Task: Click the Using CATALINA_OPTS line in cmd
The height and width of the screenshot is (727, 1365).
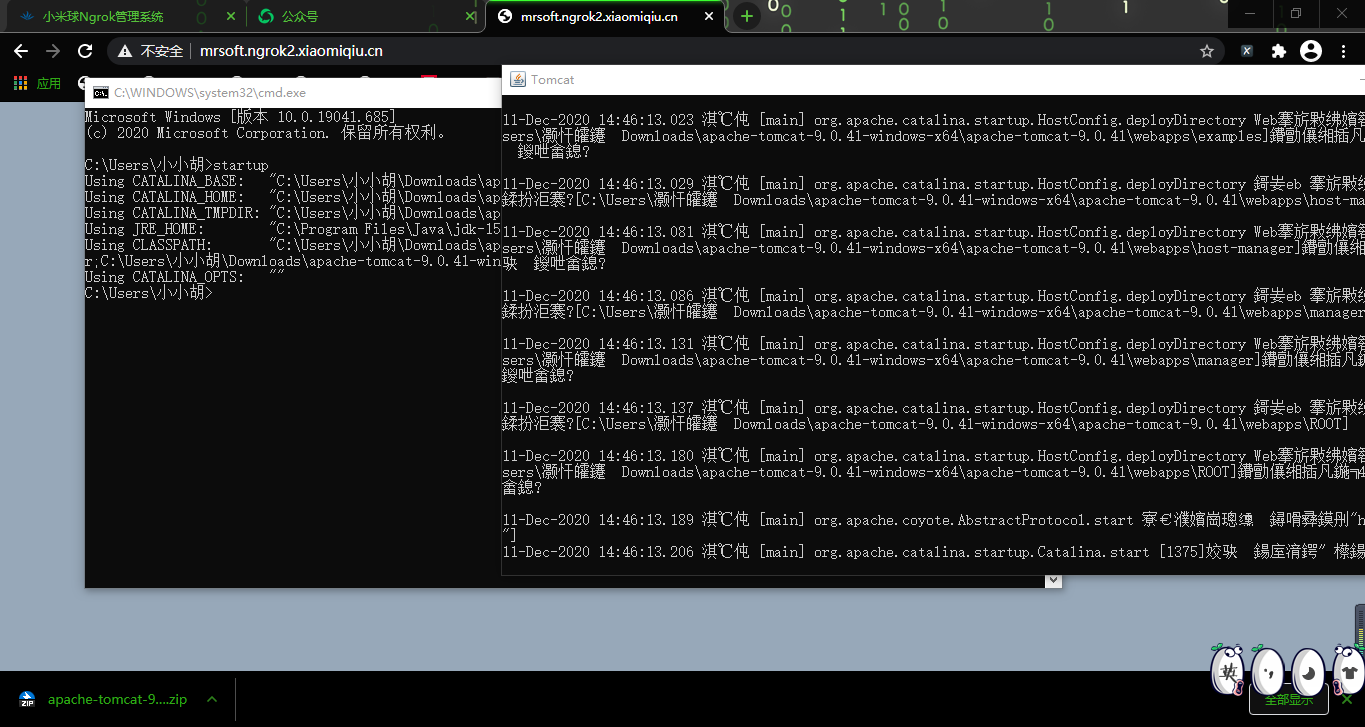Action: (x=185, y=277)
